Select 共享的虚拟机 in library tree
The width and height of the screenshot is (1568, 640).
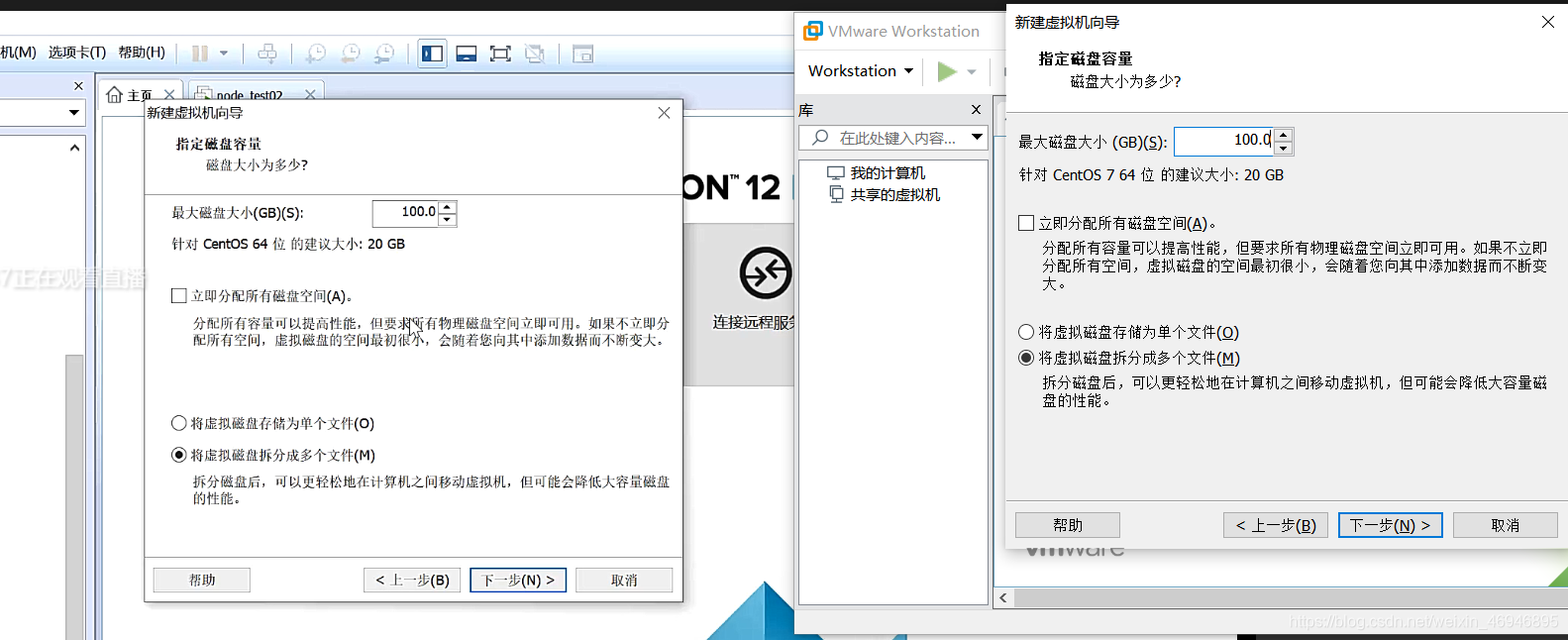coord(895,194)
